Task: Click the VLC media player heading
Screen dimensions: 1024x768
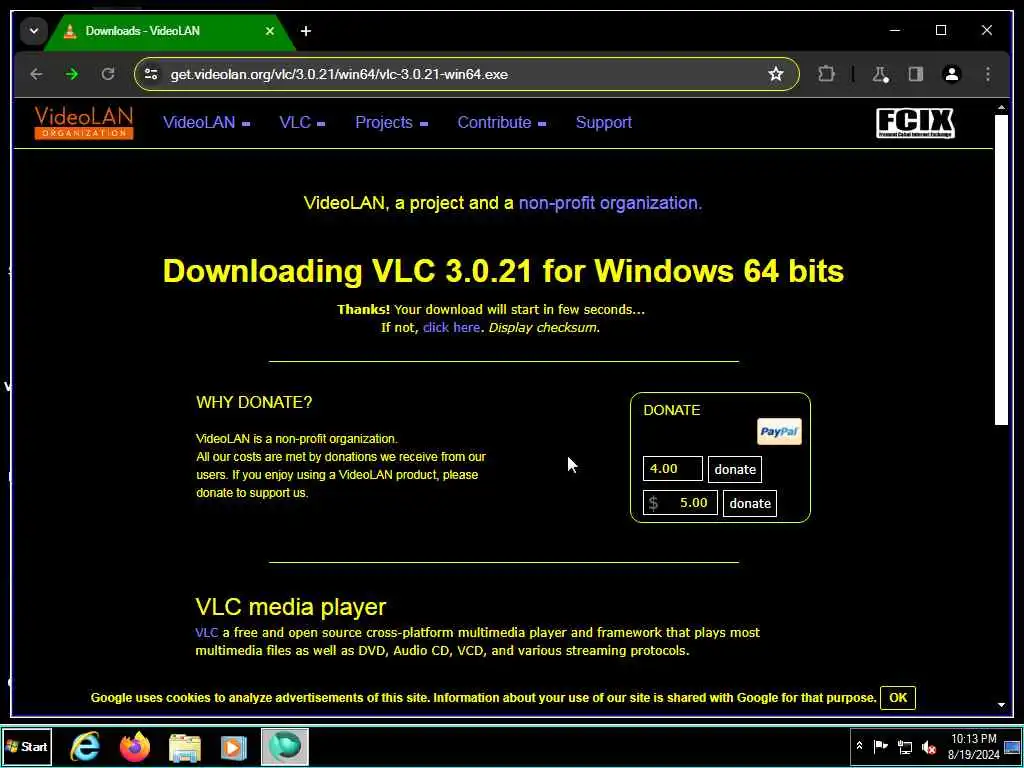Action: (x=291, y=607)
